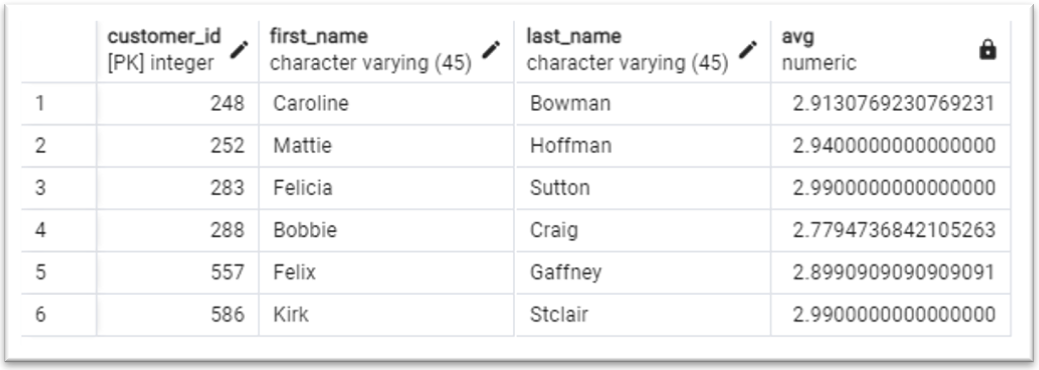1039x370 pixels.
Task: Click customer_id cell with value 283
Action: (x=178, y=188)
